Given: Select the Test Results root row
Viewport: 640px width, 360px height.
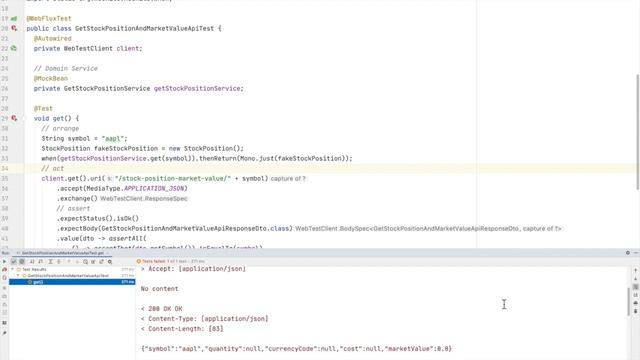Looking at the screenshot, I should 72,269.
